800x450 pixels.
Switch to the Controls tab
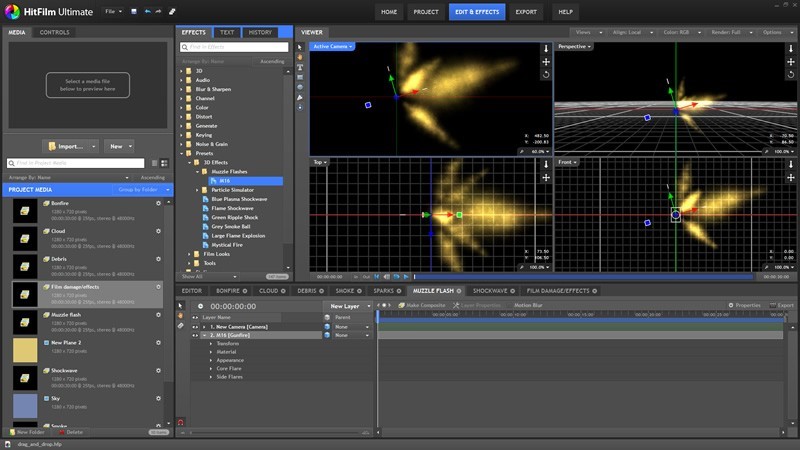[53, 32]
